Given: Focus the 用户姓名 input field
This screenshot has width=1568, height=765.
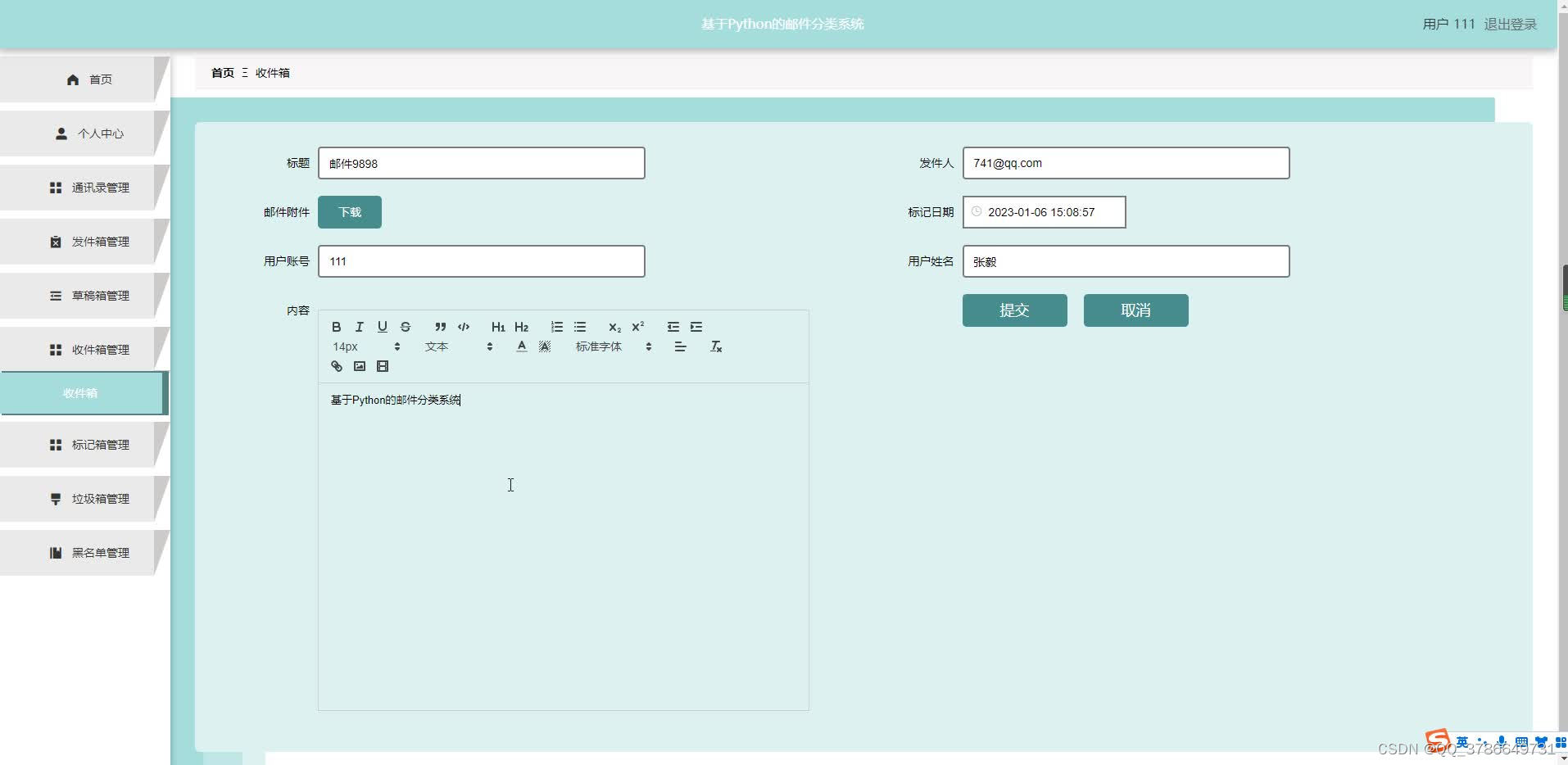Looking at the screenshot, I should [1126, 261].
